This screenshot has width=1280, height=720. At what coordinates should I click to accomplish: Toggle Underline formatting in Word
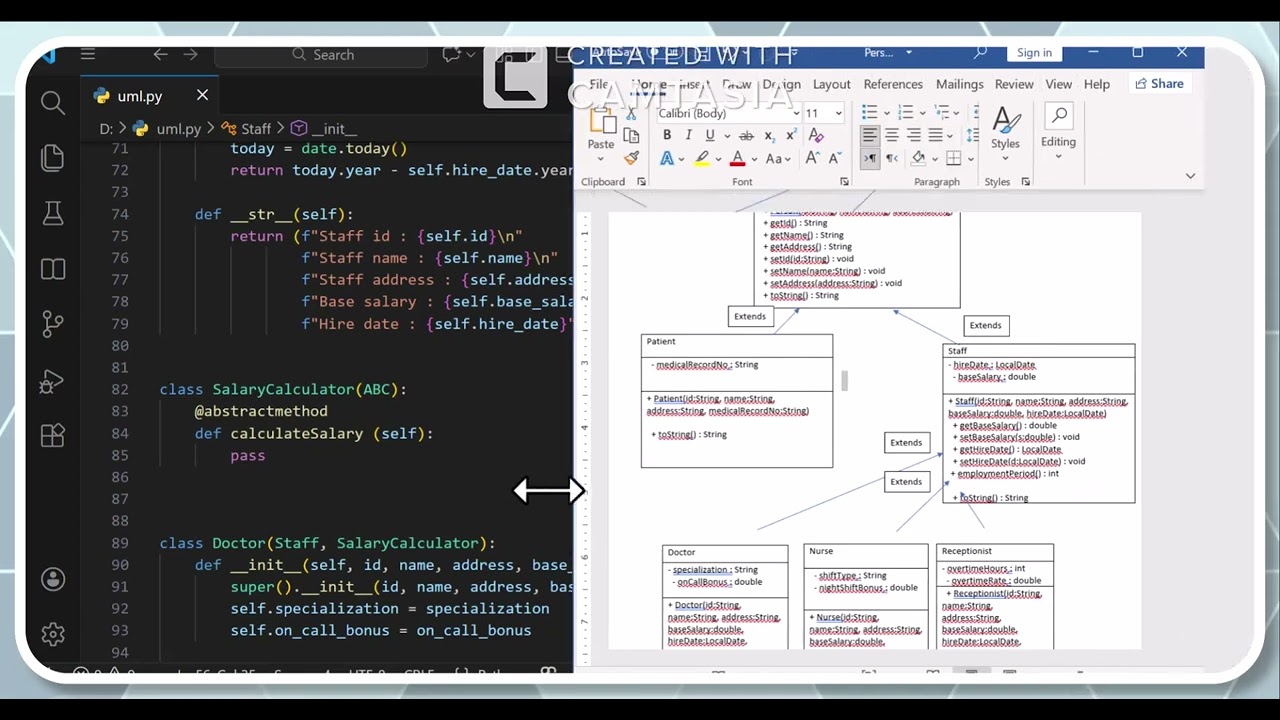click(710, 136)
